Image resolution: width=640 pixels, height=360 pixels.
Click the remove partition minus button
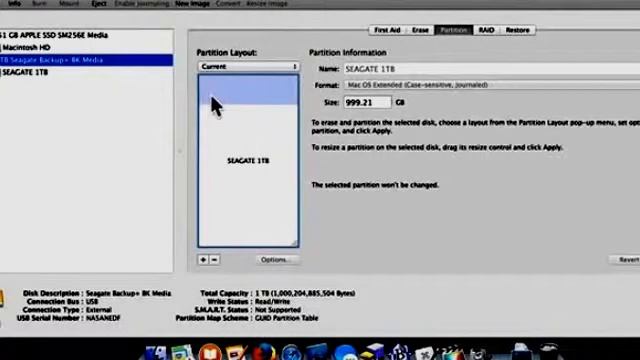coord(214,260)
